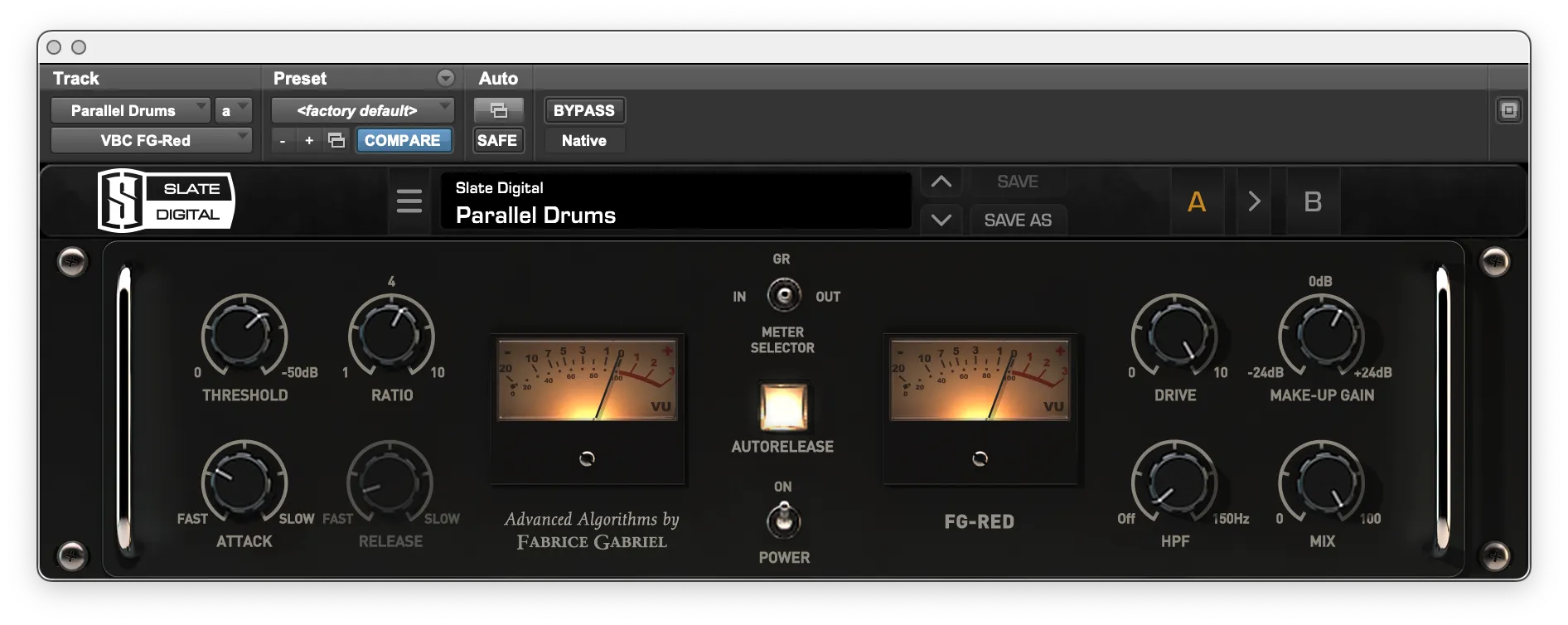Click the HPF knob
Viewport: 1568px width, 625px height.
click(1174, 482)
